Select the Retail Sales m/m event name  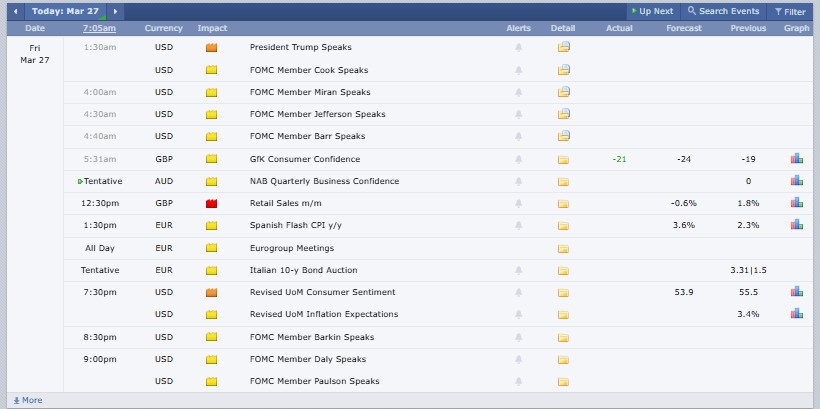(285, 203)
